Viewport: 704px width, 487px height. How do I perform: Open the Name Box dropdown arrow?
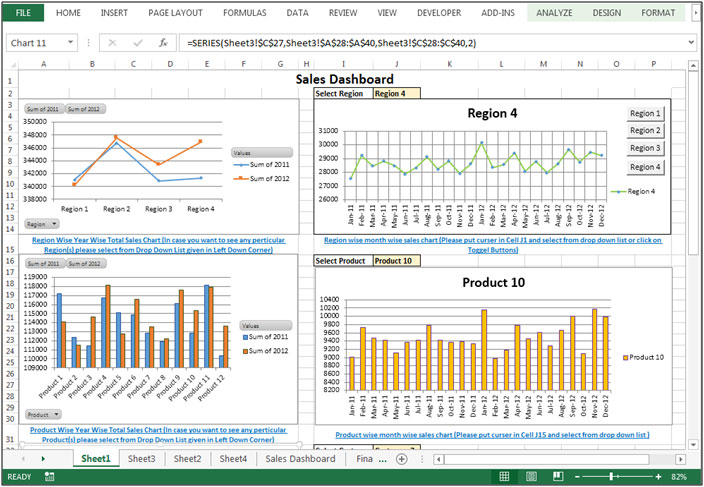pos(70,43)
